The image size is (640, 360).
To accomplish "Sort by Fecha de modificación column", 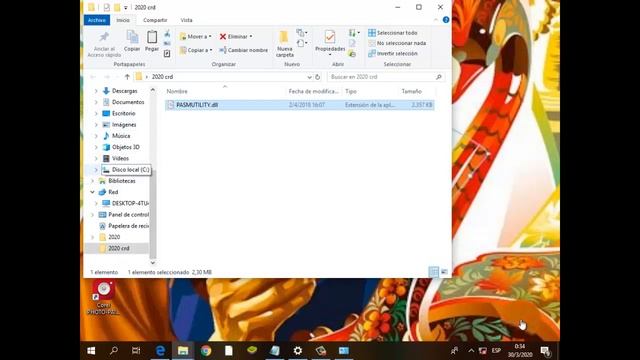I will (313, 91).
